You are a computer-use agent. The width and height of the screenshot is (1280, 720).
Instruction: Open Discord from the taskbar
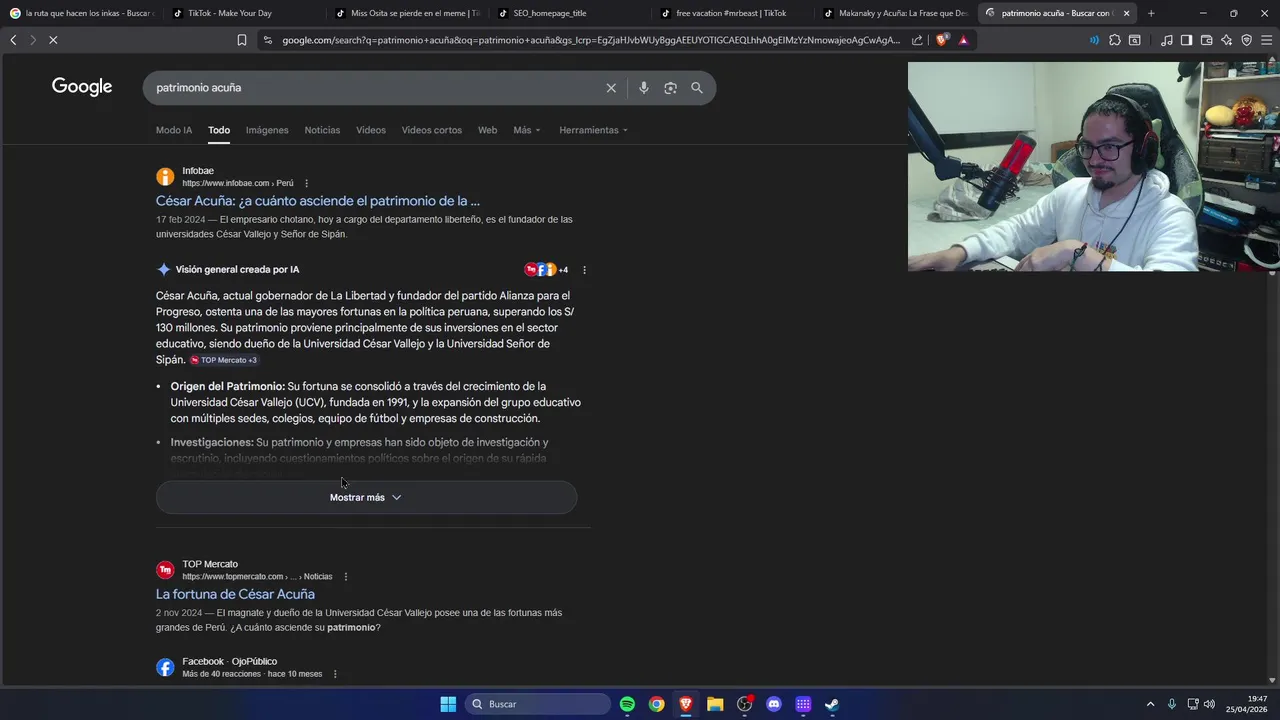click(x=773, y=704)
